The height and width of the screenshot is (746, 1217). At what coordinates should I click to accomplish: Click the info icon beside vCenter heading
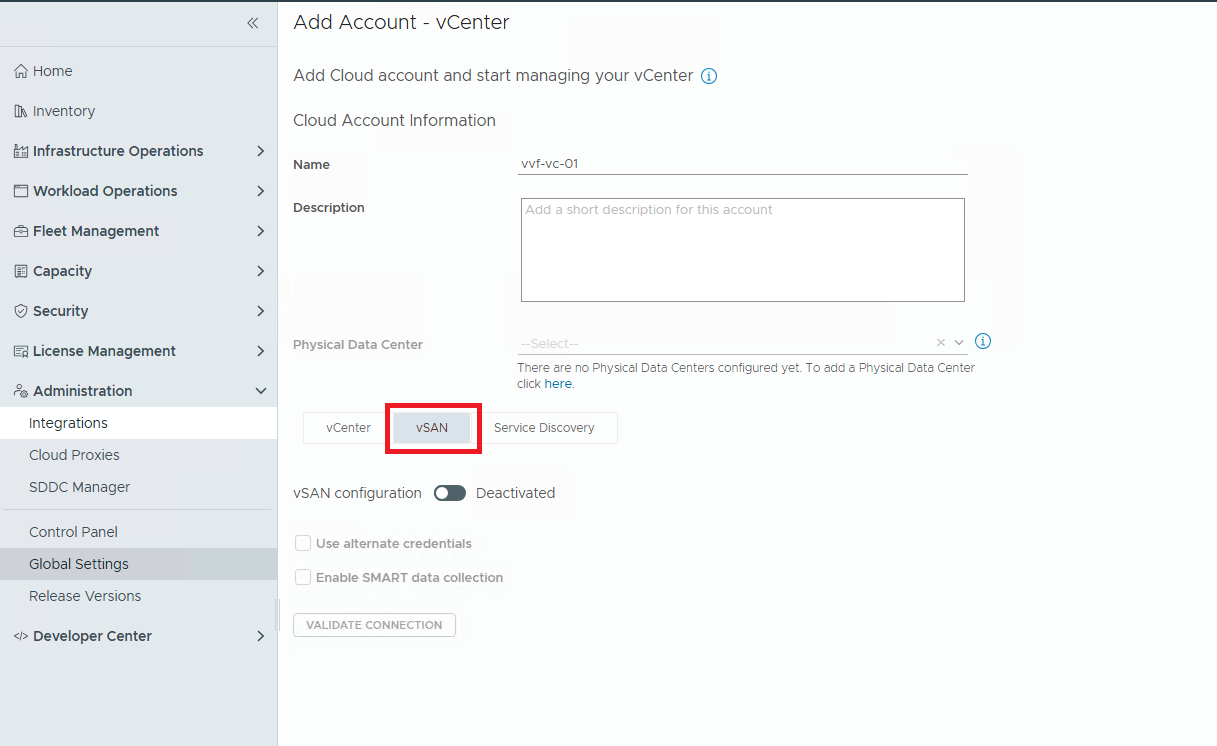[709, 76]
